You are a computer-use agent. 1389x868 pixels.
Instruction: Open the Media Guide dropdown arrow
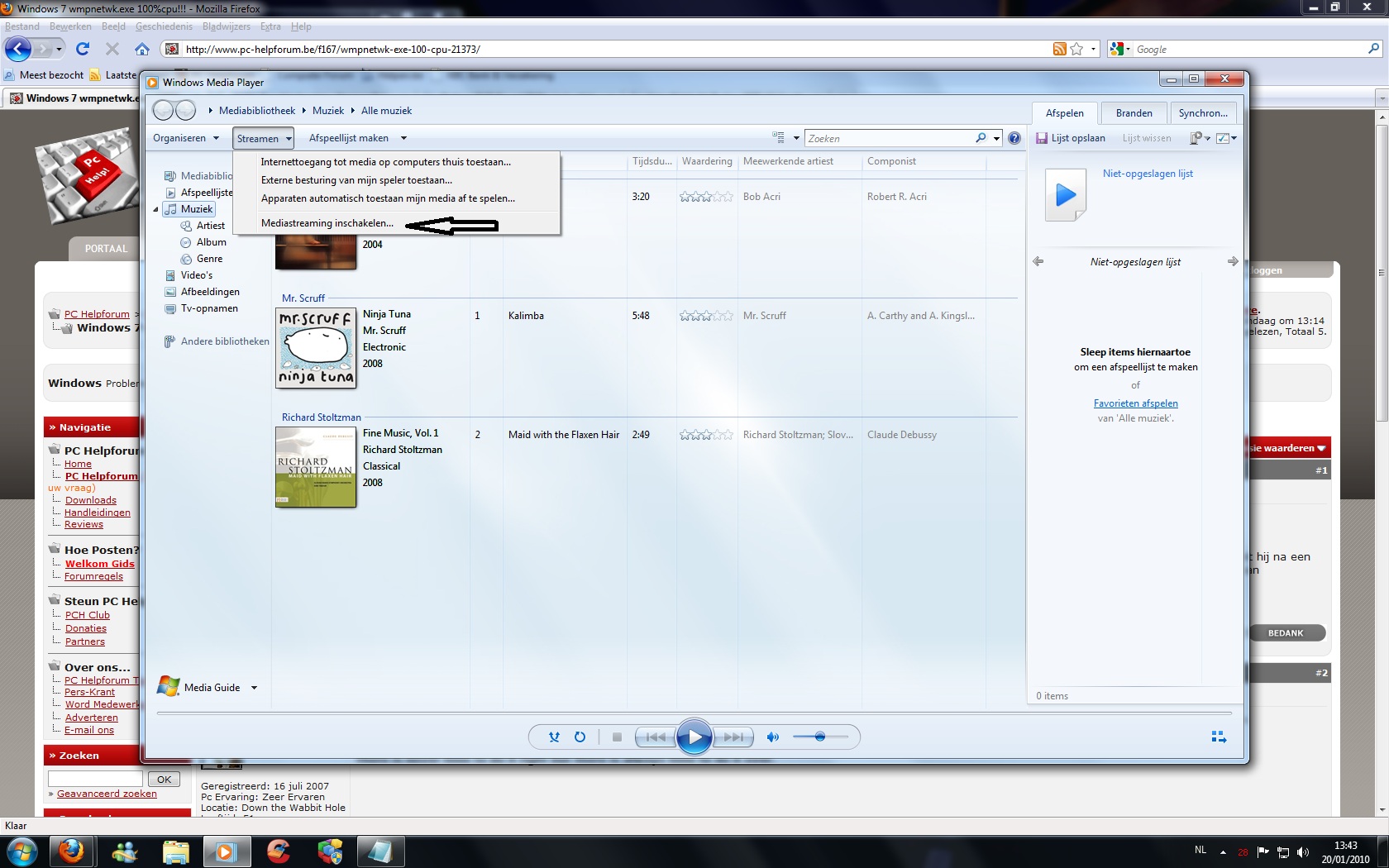[x=254, y=688]
